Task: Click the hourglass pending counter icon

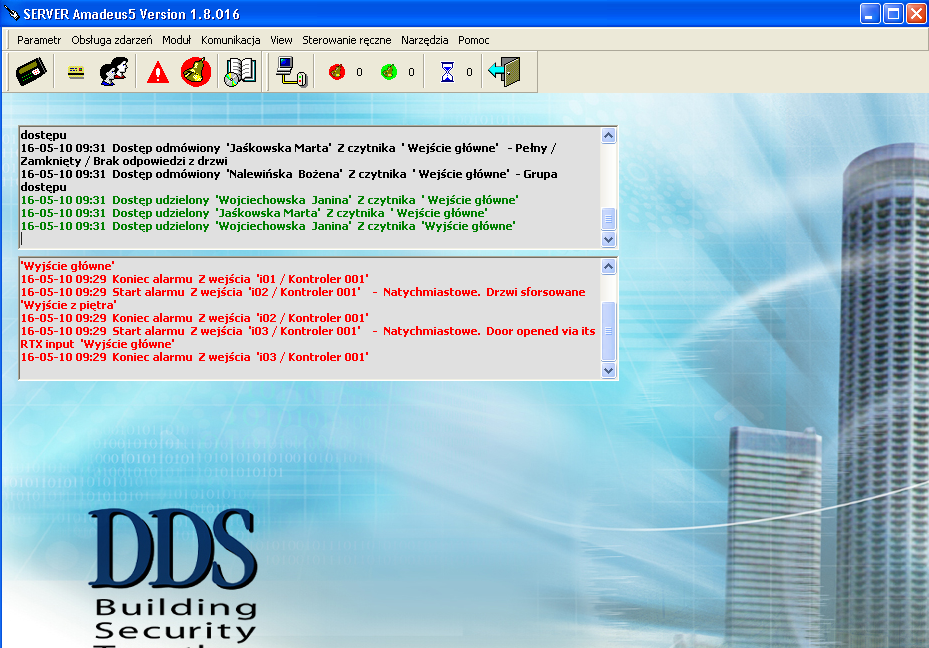Action: pyautogui.click(x=447, y=72)
